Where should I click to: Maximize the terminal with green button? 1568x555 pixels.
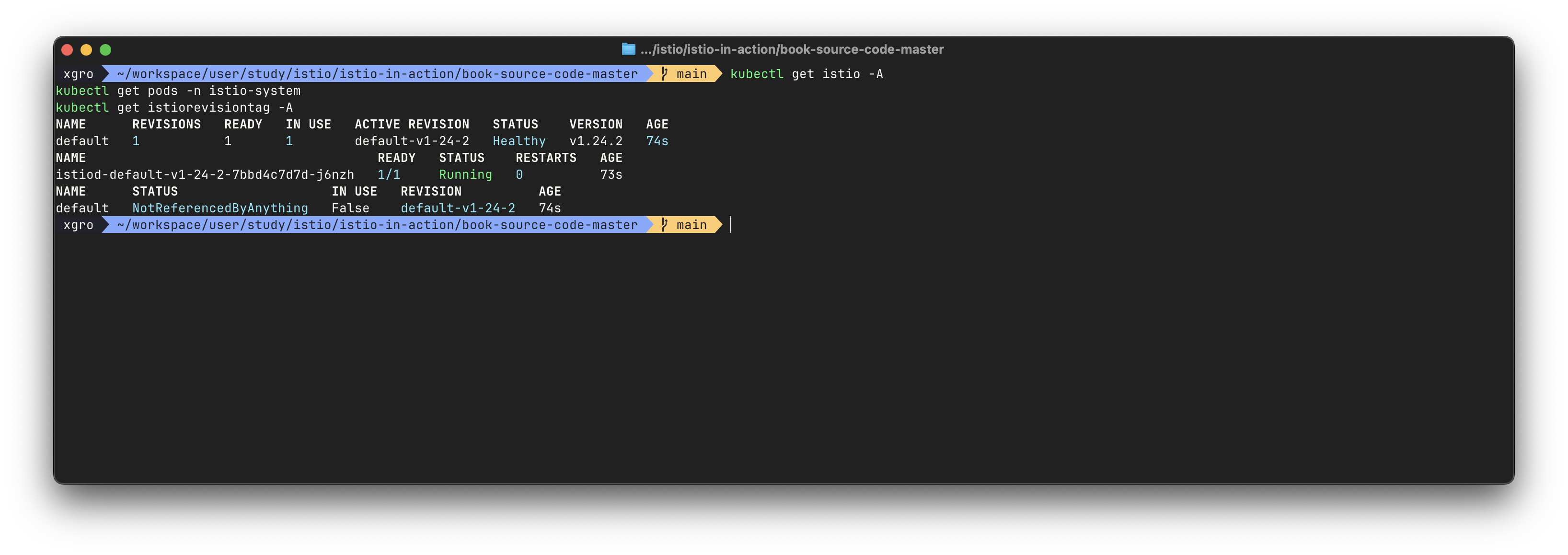(x=105, y=50)
